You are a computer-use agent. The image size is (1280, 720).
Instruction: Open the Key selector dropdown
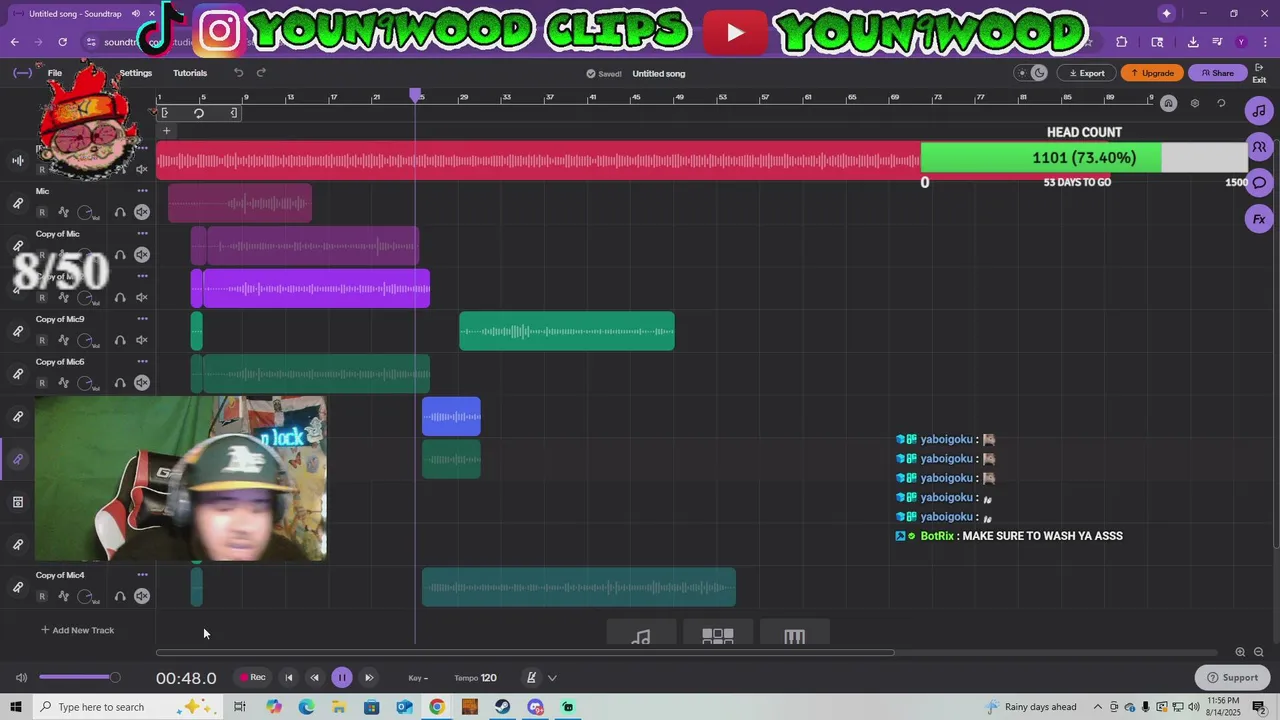[418, 678]
